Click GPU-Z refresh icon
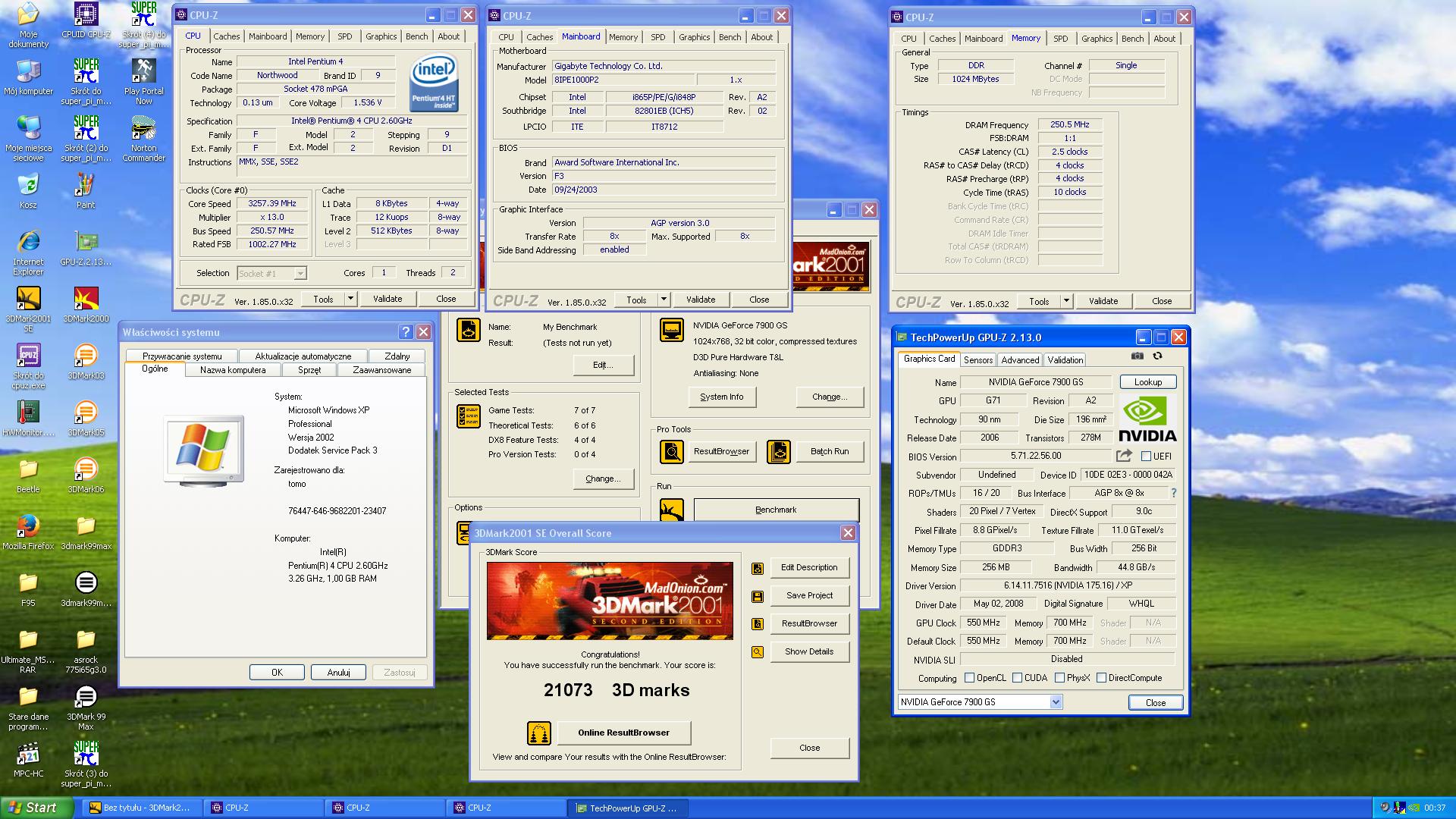The width and height of the screenshot is (1456, 819). (x=1157, y=356)
